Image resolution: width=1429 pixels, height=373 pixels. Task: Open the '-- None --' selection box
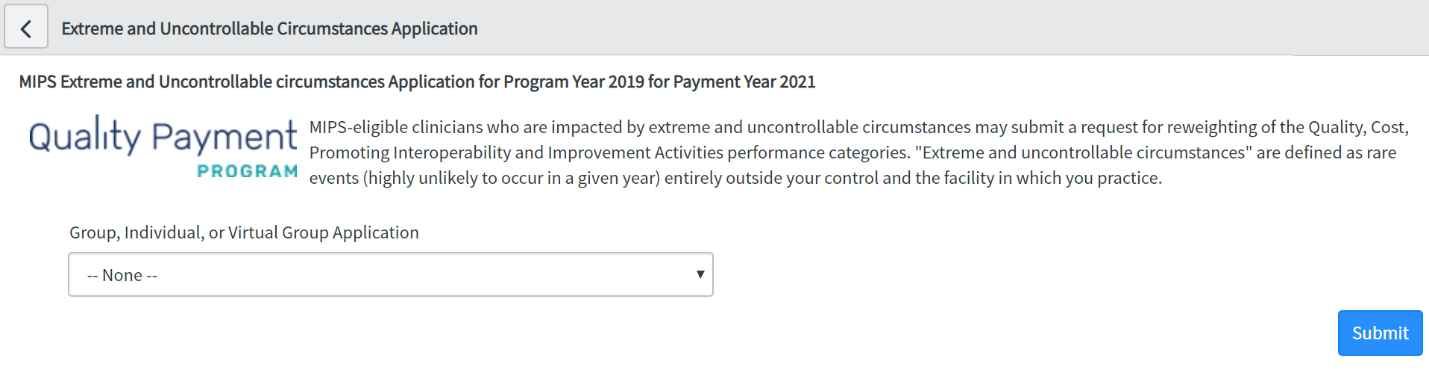tap(390, 274)
